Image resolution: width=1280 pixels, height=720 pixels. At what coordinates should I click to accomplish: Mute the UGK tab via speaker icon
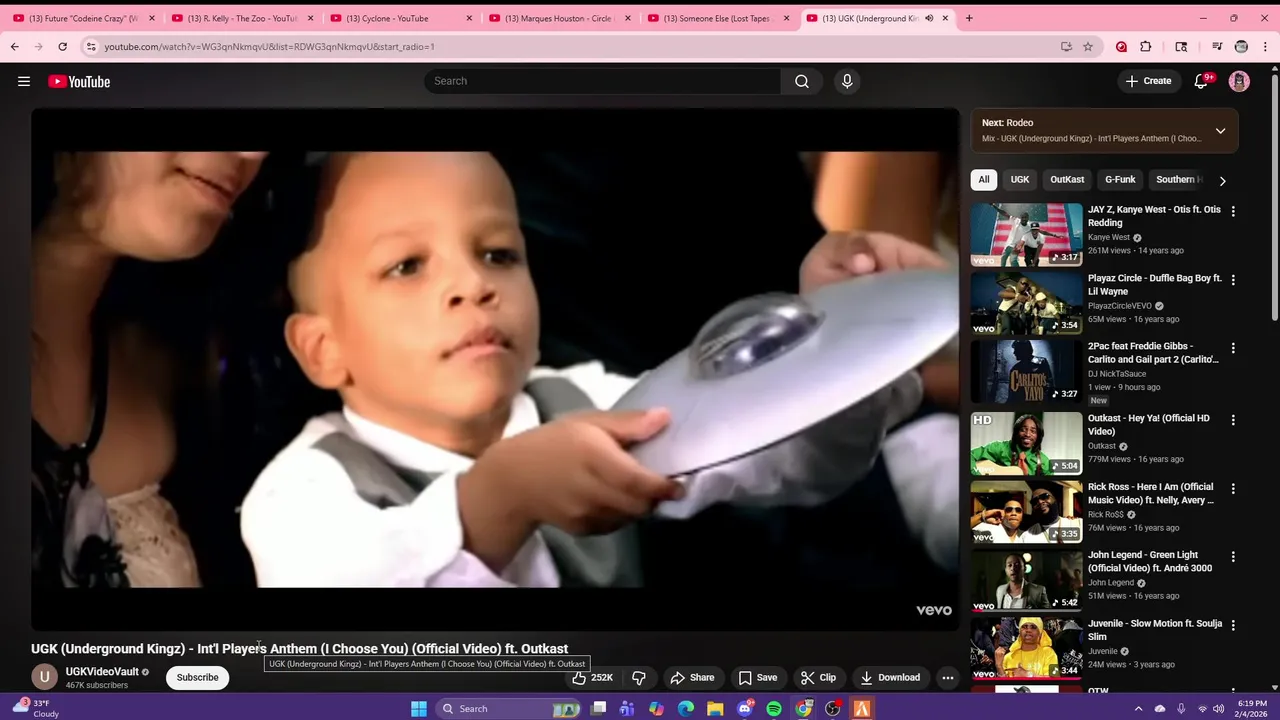pyautogui.click(x=929, y=18)
